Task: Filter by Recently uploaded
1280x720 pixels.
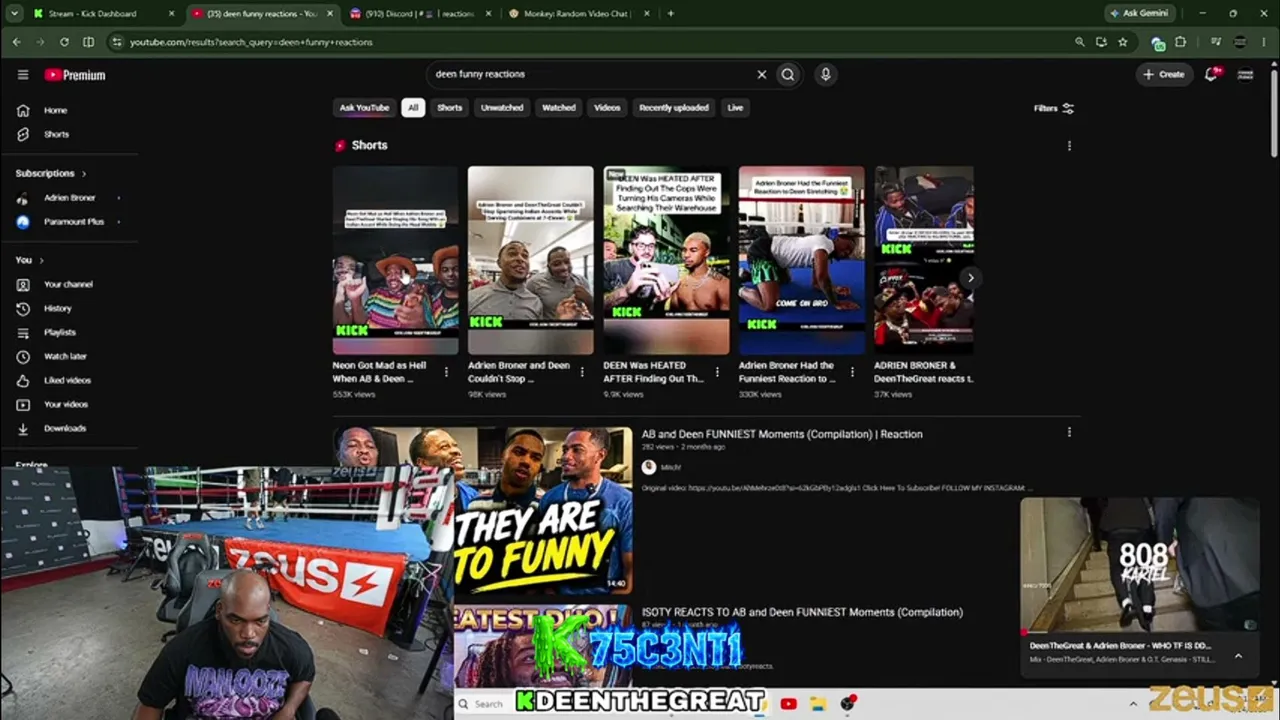Action: (x=674, y=108)
